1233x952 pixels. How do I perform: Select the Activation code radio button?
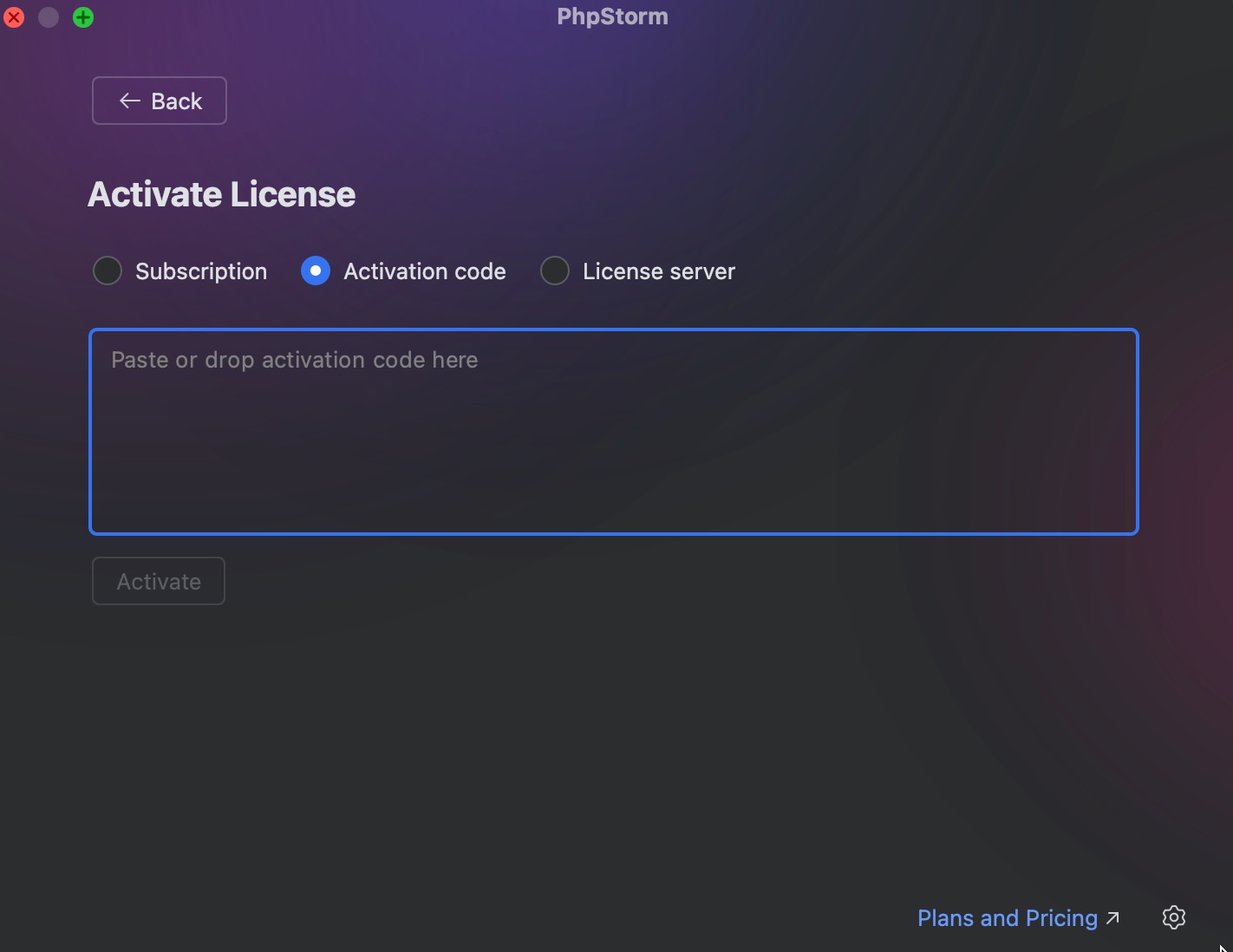point(316,271)
